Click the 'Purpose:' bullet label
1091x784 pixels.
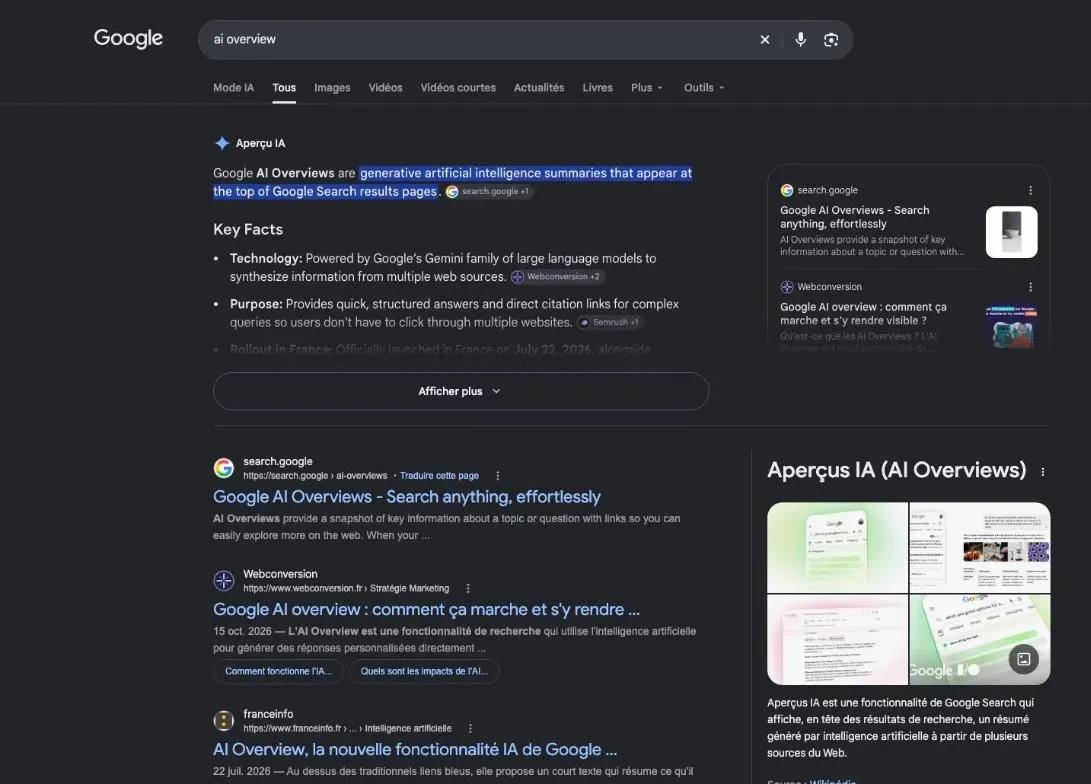(256, 304)
